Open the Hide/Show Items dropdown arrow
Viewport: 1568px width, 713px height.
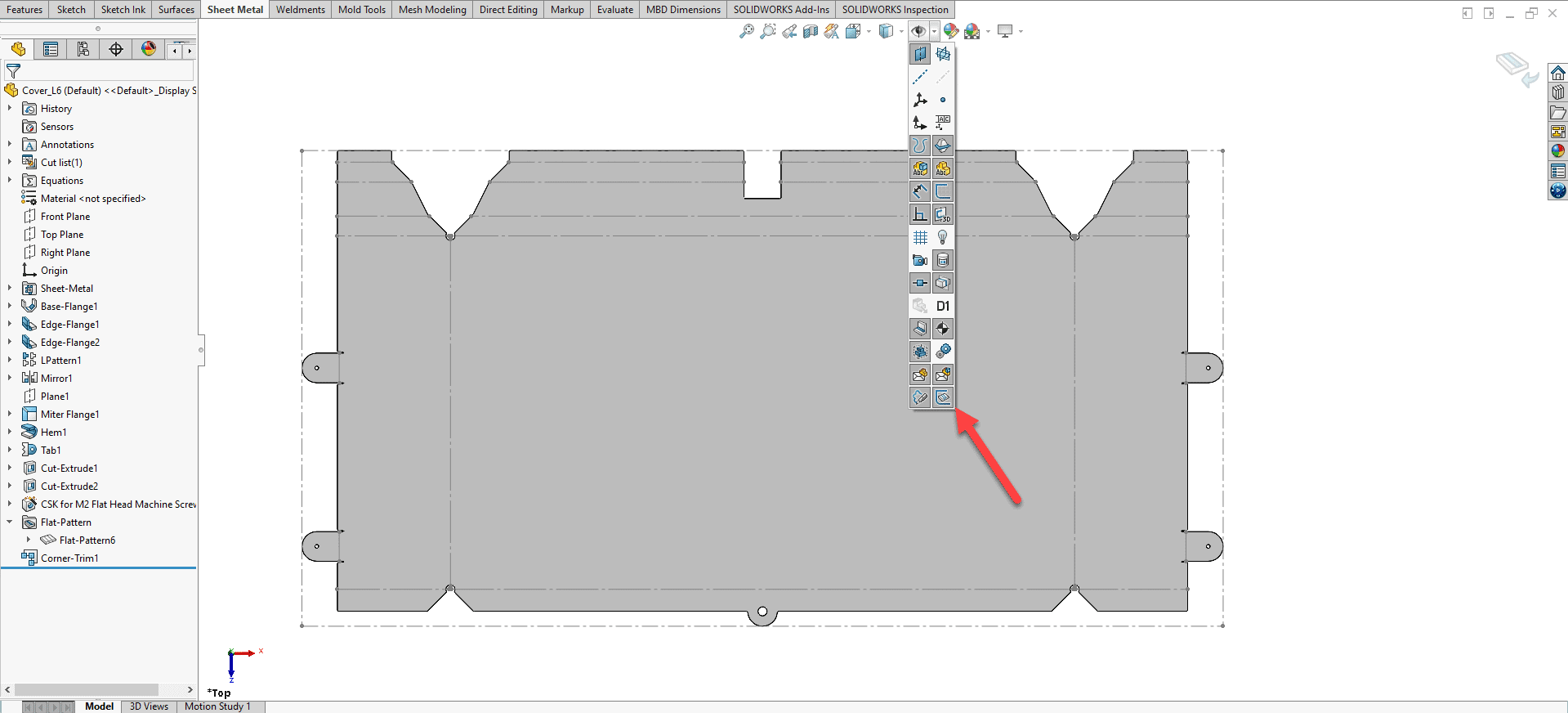click(x=935, y=31)
